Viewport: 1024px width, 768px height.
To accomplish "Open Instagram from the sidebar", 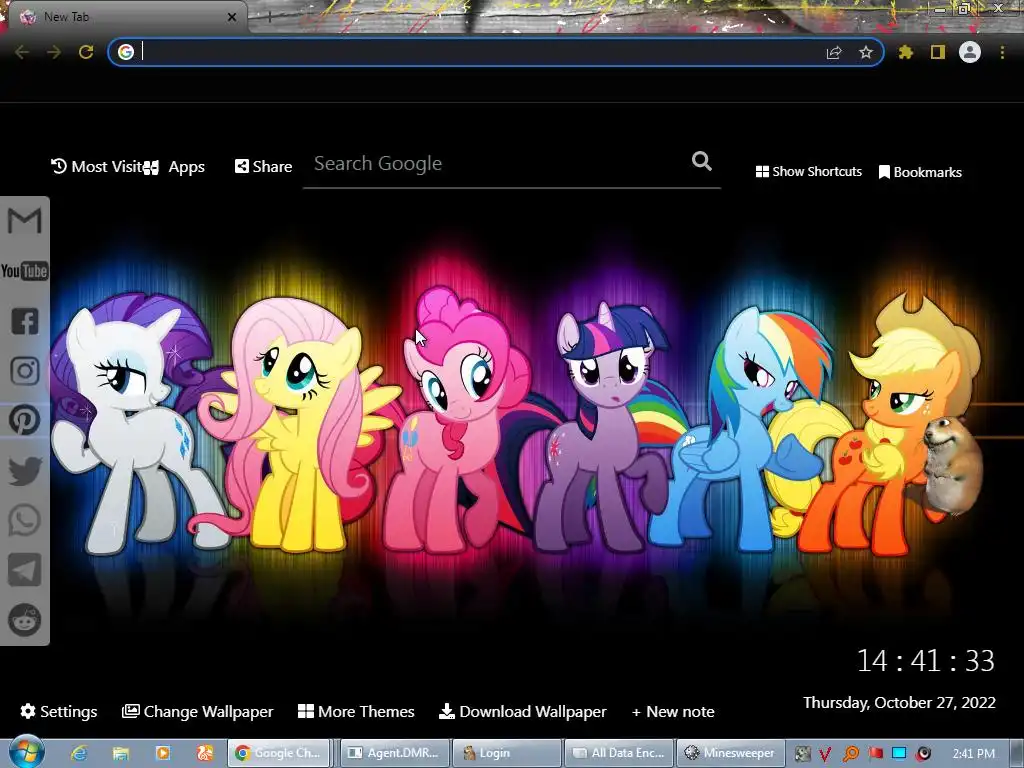I will [x=25, y=371].
